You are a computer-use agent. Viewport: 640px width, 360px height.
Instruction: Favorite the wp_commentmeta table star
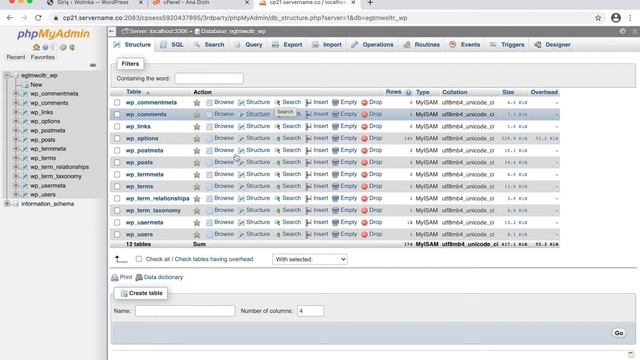(197, 102)
